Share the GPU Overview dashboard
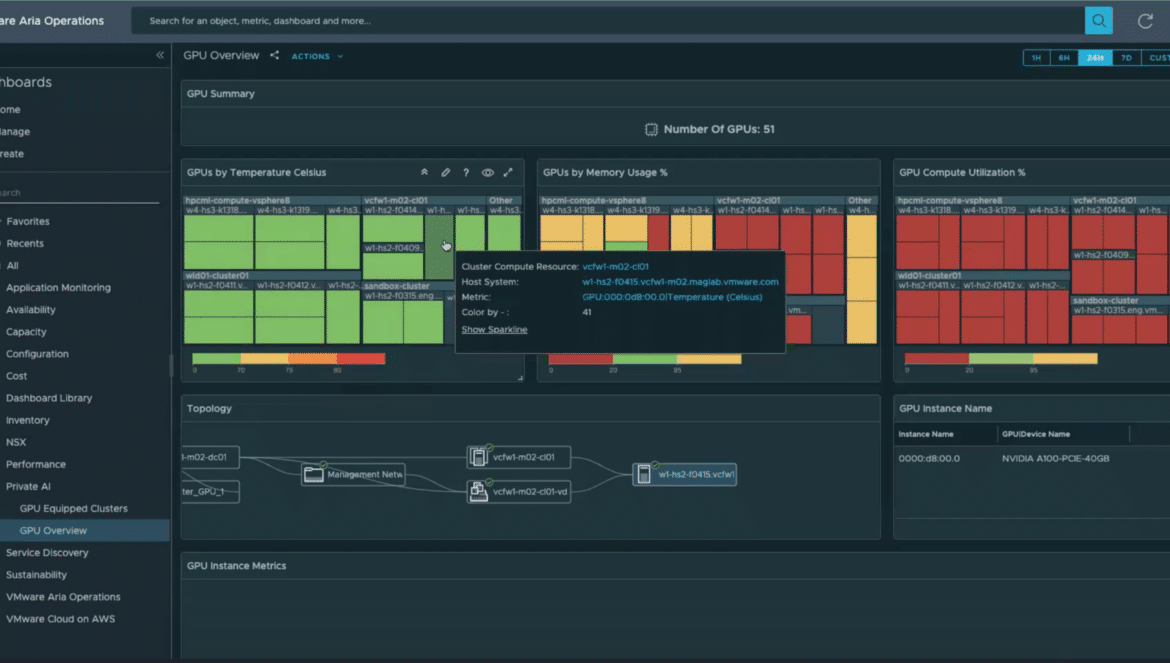 pos(275,55)
